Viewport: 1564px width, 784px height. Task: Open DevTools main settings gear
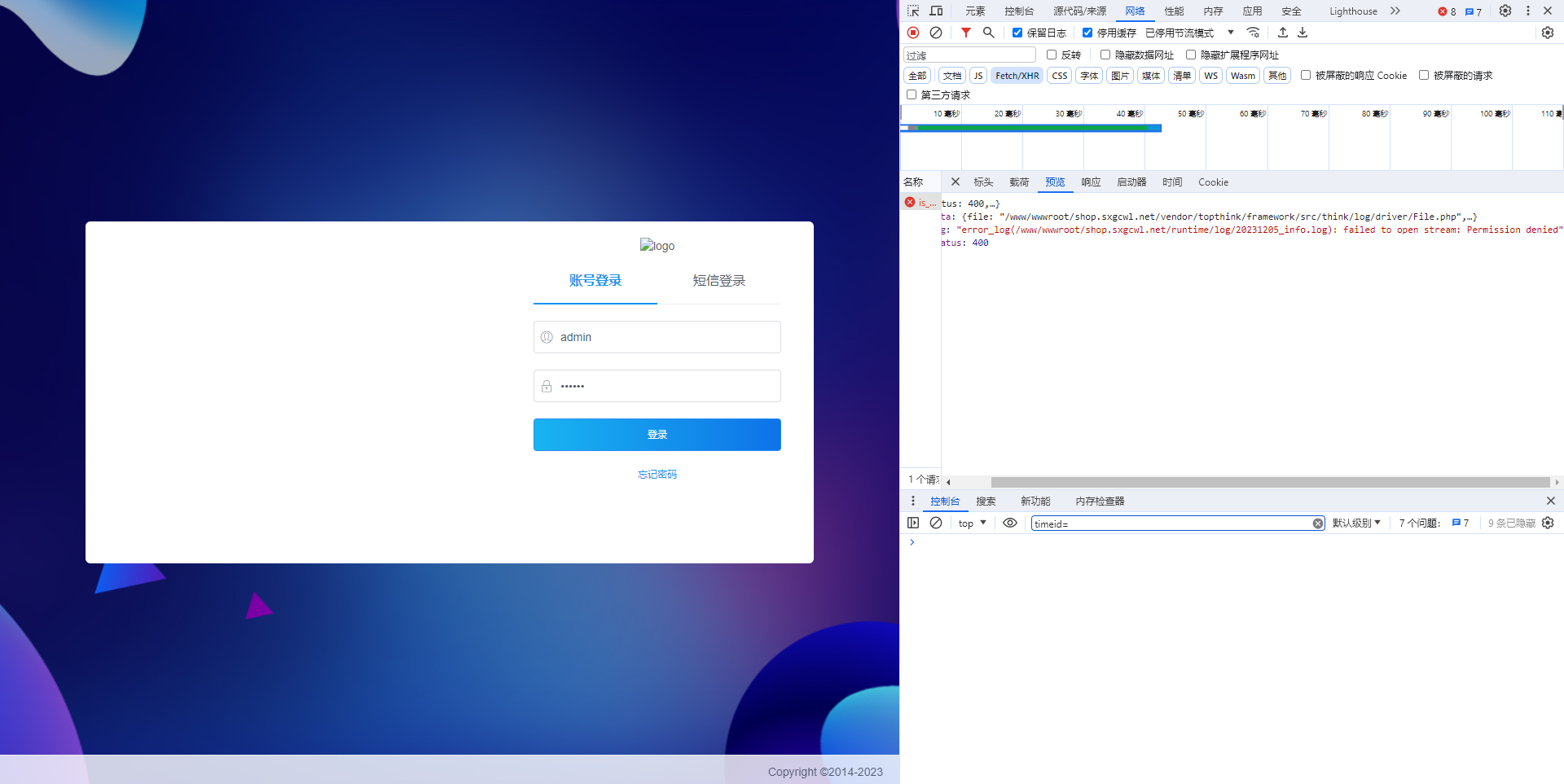pos(1505,11)
